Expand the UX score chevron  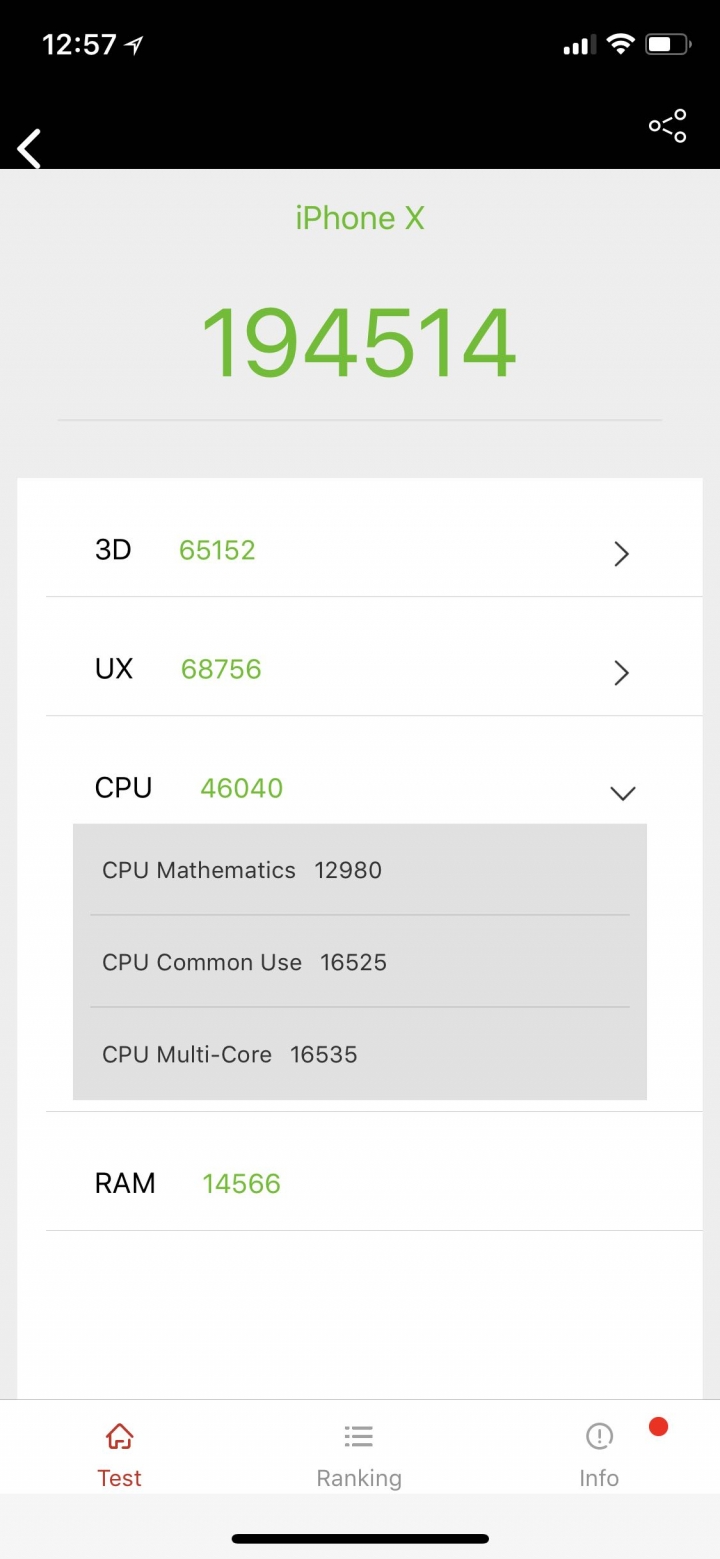click(x=621, y=672)
